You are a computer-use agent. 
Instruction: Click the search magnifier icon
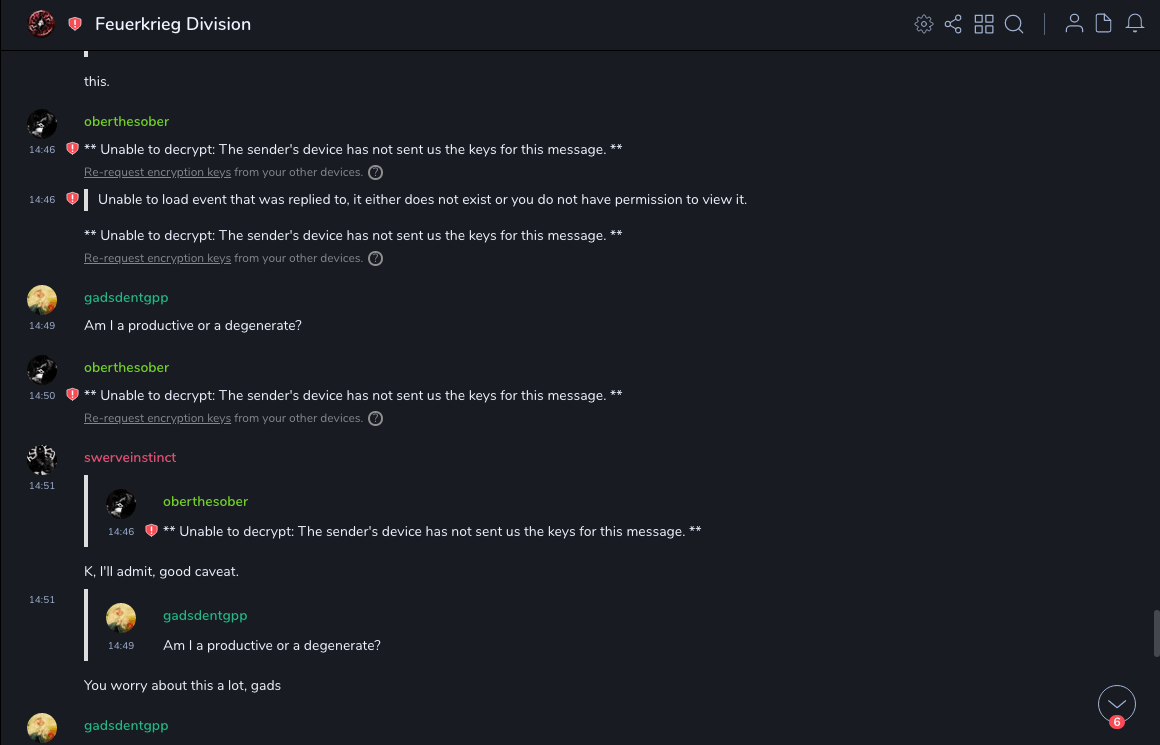click(x=1014, y=24)
